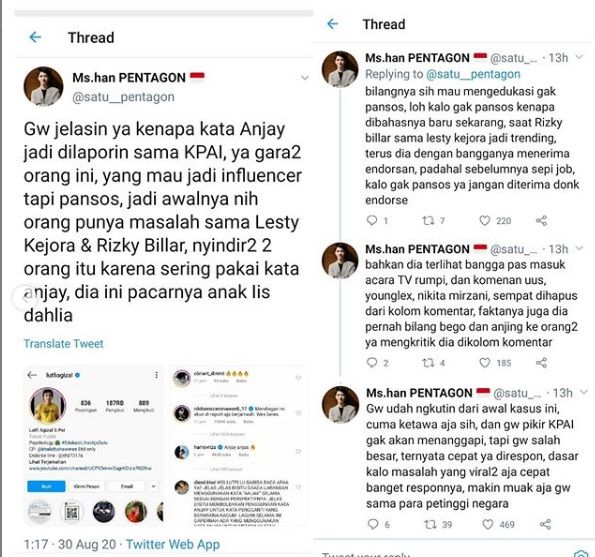Like the tweet with 469 likes
595x557 pixels.
(x=488, y=524)
